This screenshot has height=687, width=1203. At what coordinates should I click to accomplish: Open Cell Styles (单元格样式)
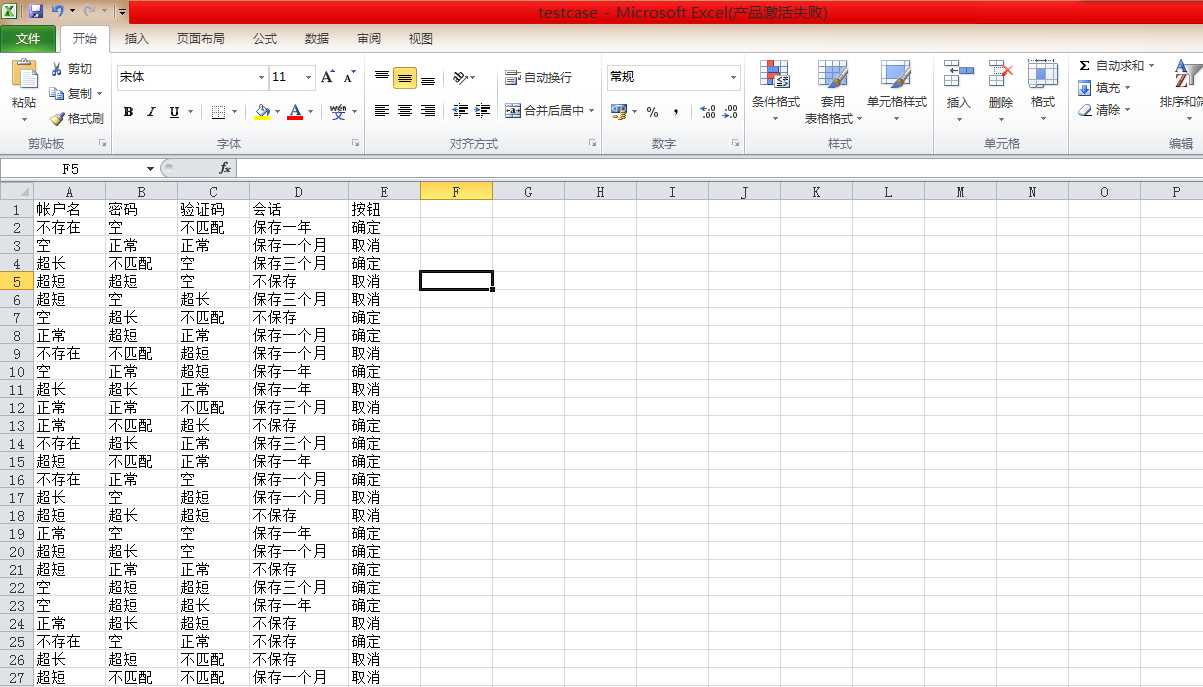tap(896, 92)
